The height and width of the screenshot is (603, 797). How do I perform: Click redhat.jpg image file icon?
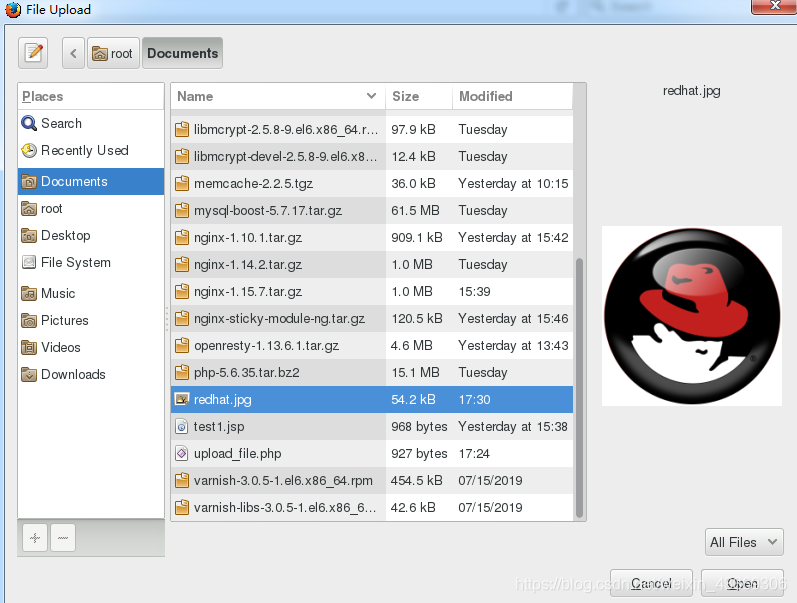tap(182, 399)
